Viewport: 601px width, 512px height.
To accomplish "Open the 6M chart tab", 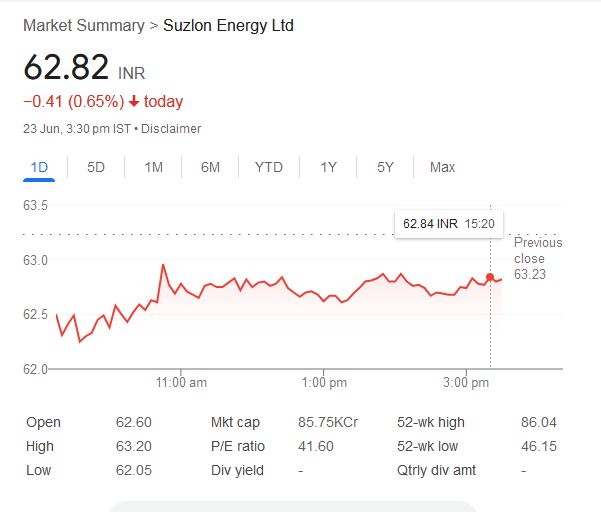I will (x=210, y=167).
